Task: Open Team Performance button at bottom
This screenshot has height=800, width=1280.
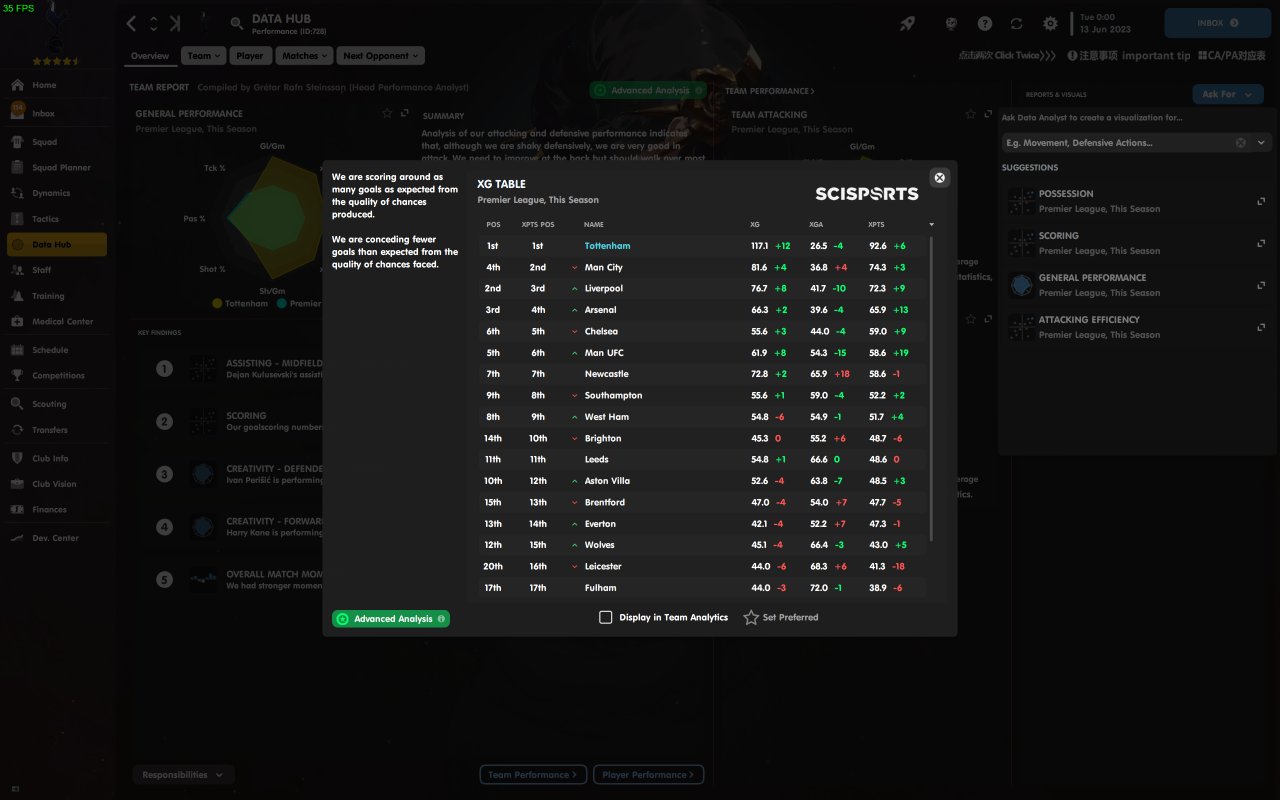Action: [533, 775]
